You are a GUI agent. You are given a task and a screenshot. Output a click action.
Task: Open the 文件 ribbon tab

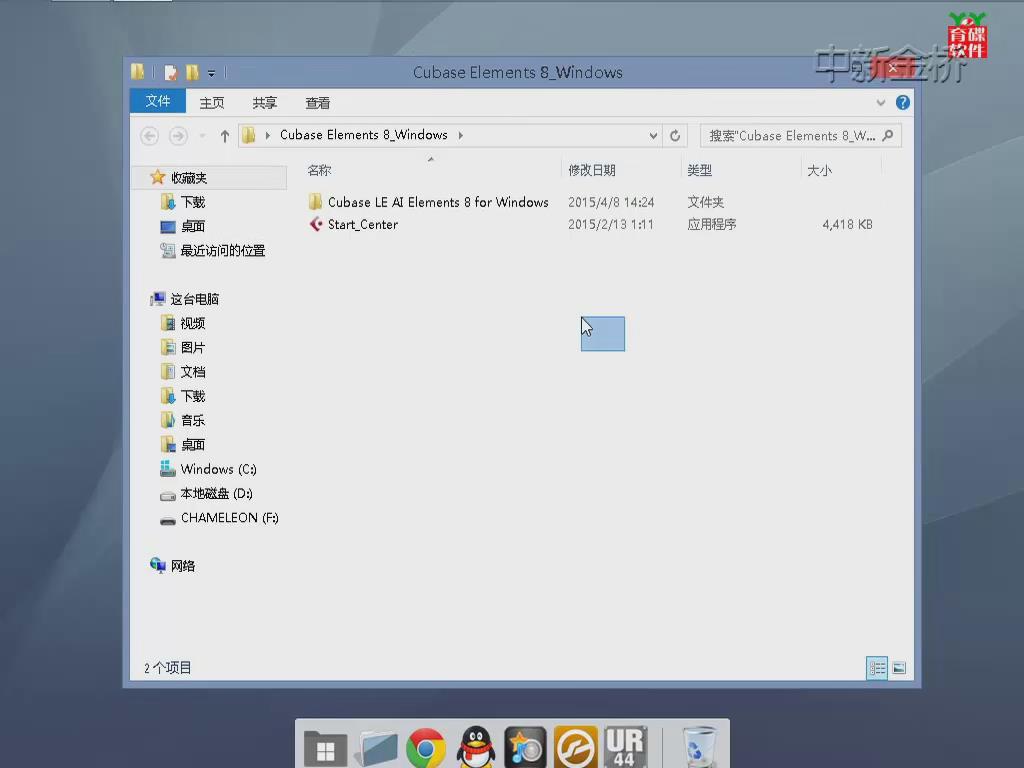(158, 102)
